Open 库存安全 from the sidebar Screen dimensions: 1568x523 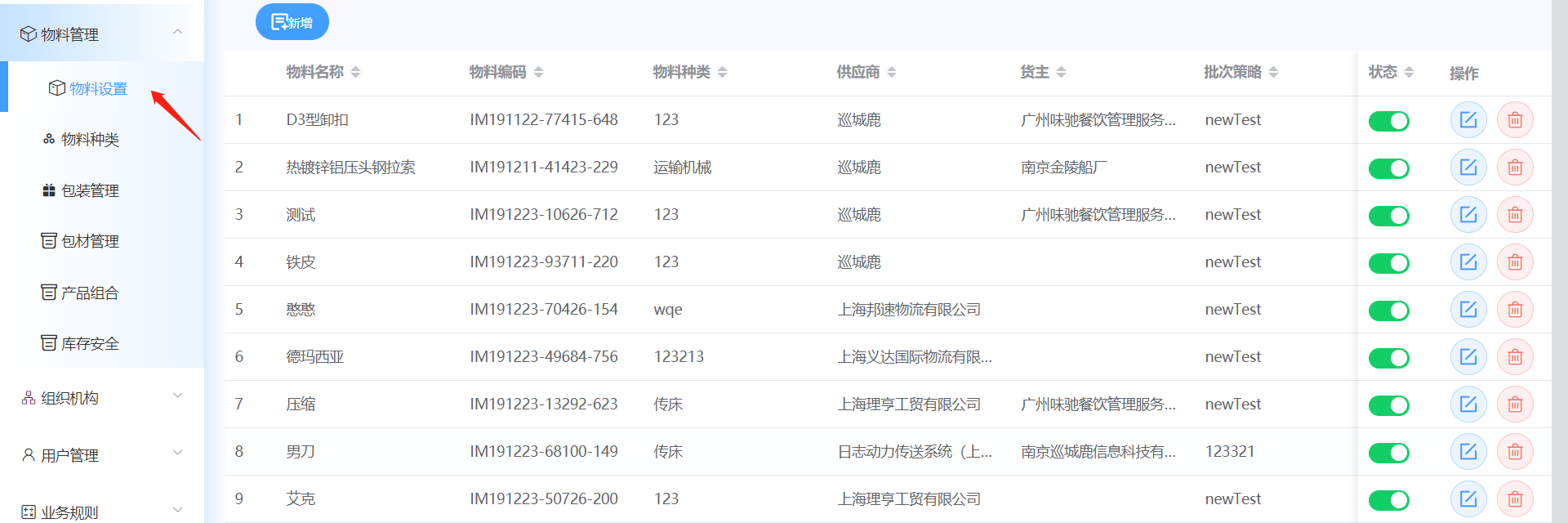coord(90,343)
